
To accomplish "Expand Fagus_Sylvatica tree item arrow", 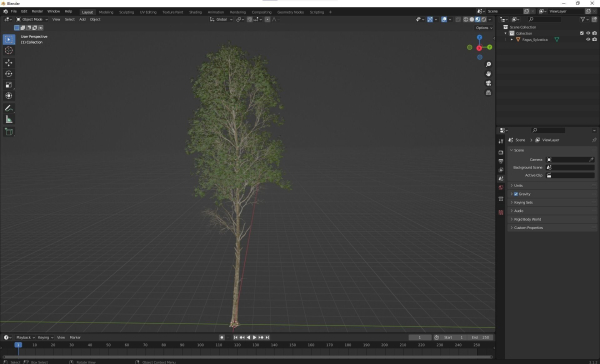I will tap(512, 39).
